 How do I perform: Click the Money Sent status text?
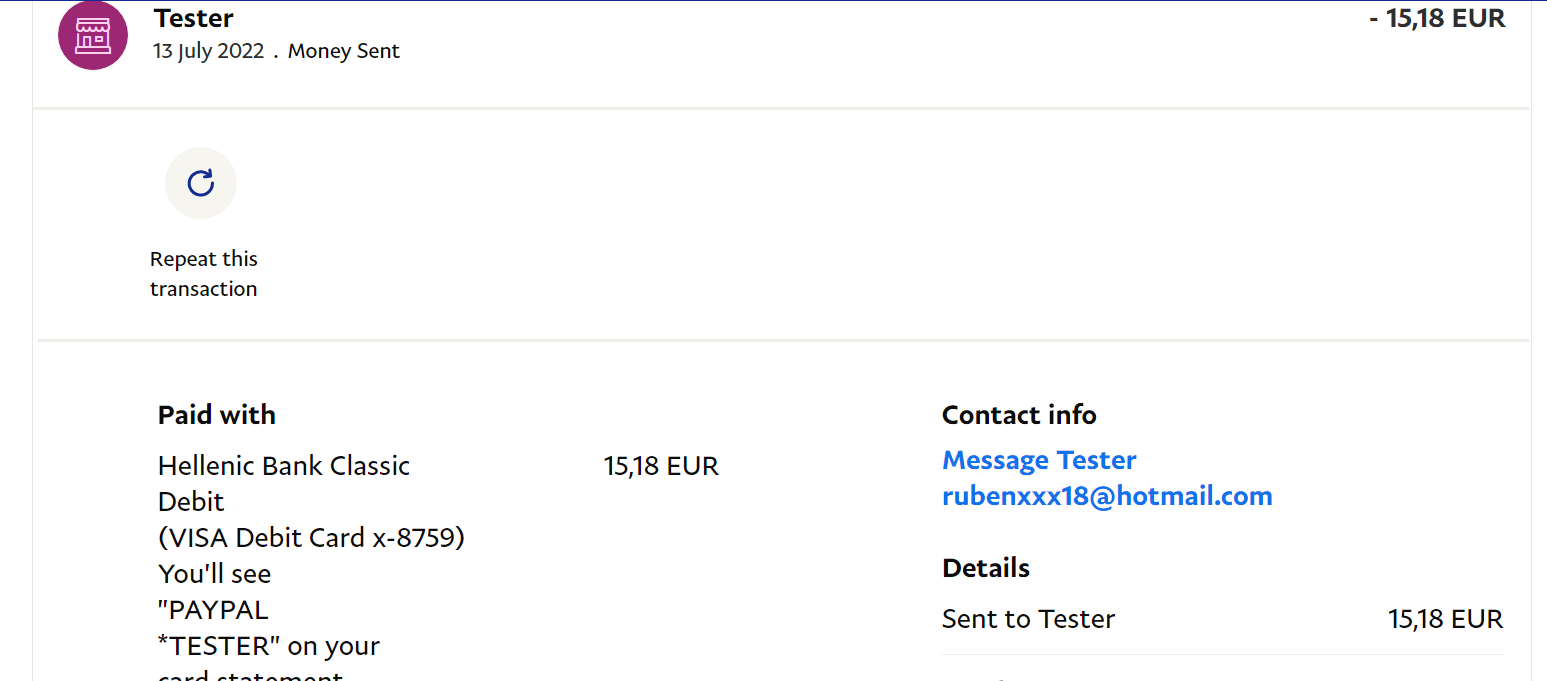pos(344,51)
